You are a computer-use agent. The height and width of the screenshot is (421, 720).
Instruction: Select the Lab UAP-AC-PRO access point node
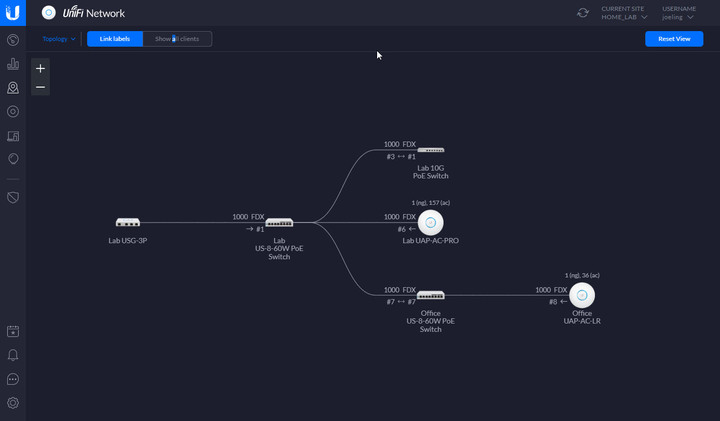coord(431,223)
